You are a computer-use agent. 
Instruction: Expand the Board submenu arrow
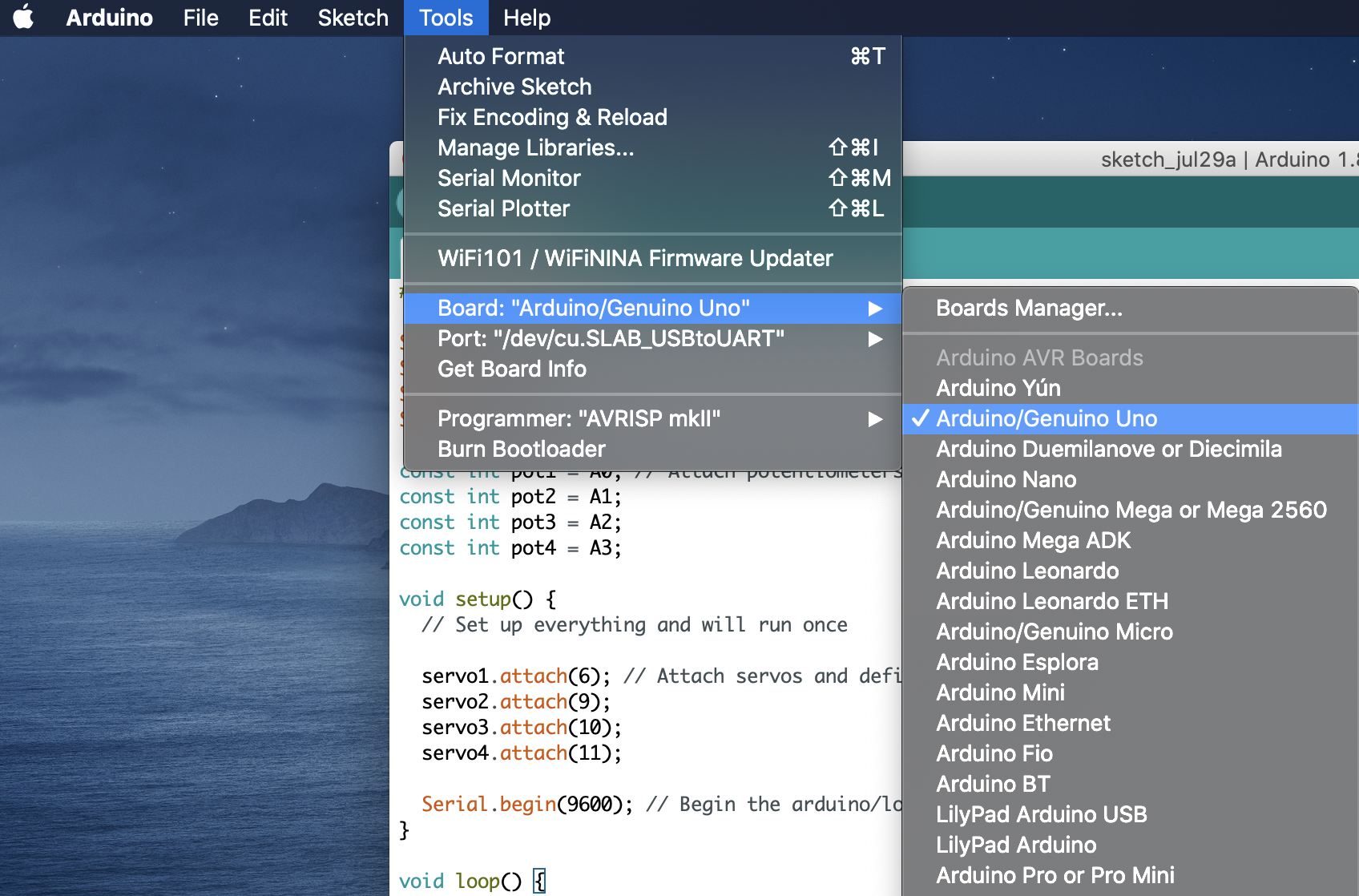[875, 309]
